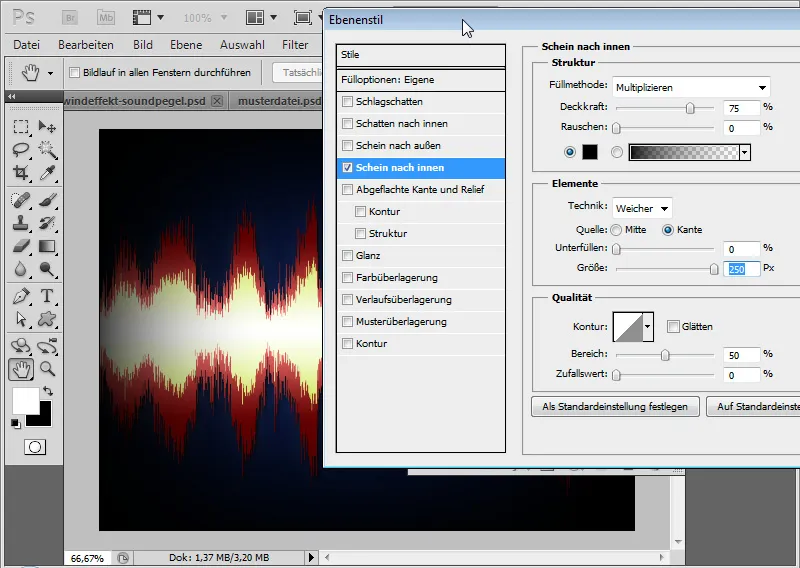The width and height of the screenshot is (800, 568).
Task: Select the Clone Stamp tool
Action: pyautogui.click(x=21, y=223)
